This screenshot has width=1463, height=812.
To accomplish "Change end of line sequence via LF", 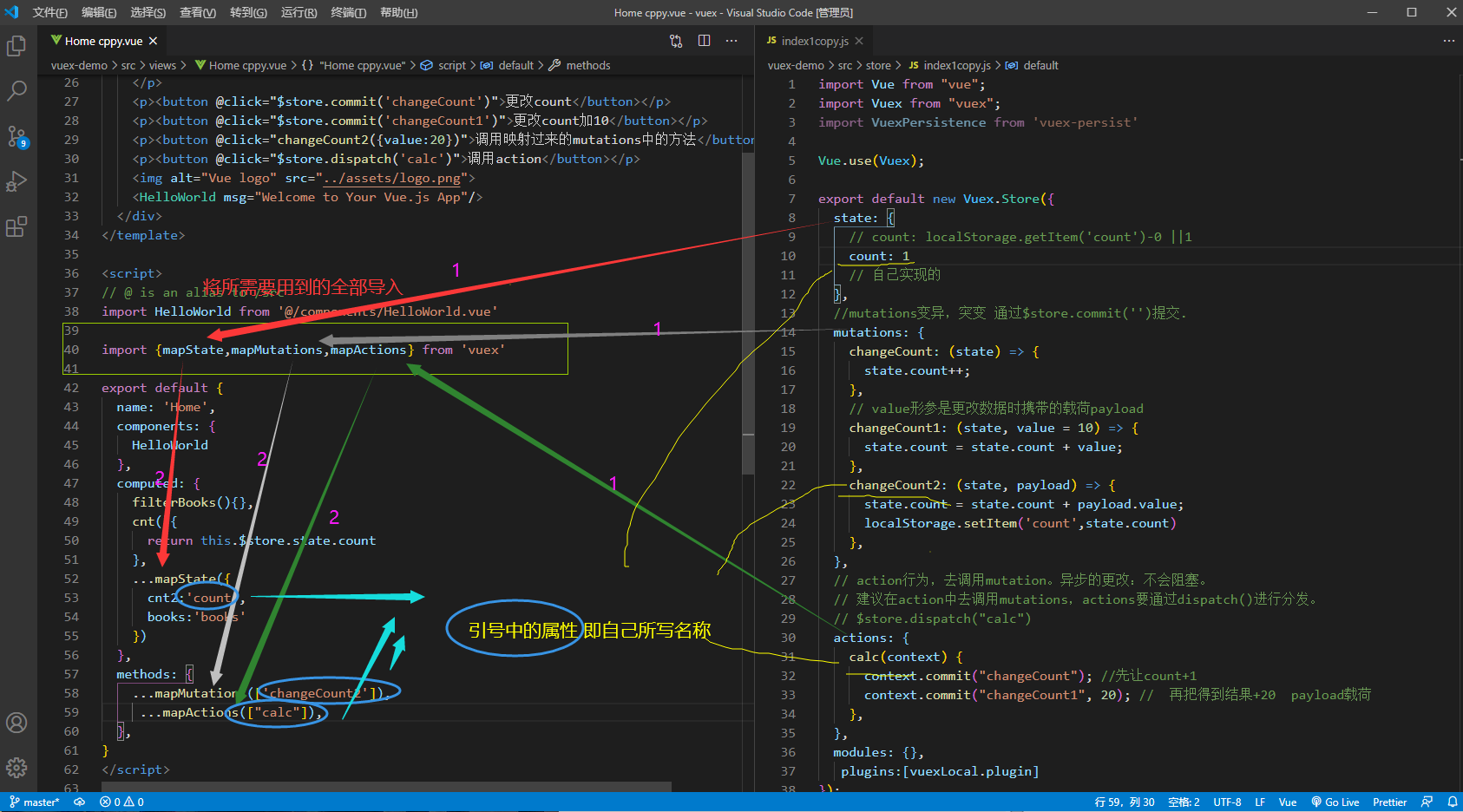I will (x=1260, y=802).
